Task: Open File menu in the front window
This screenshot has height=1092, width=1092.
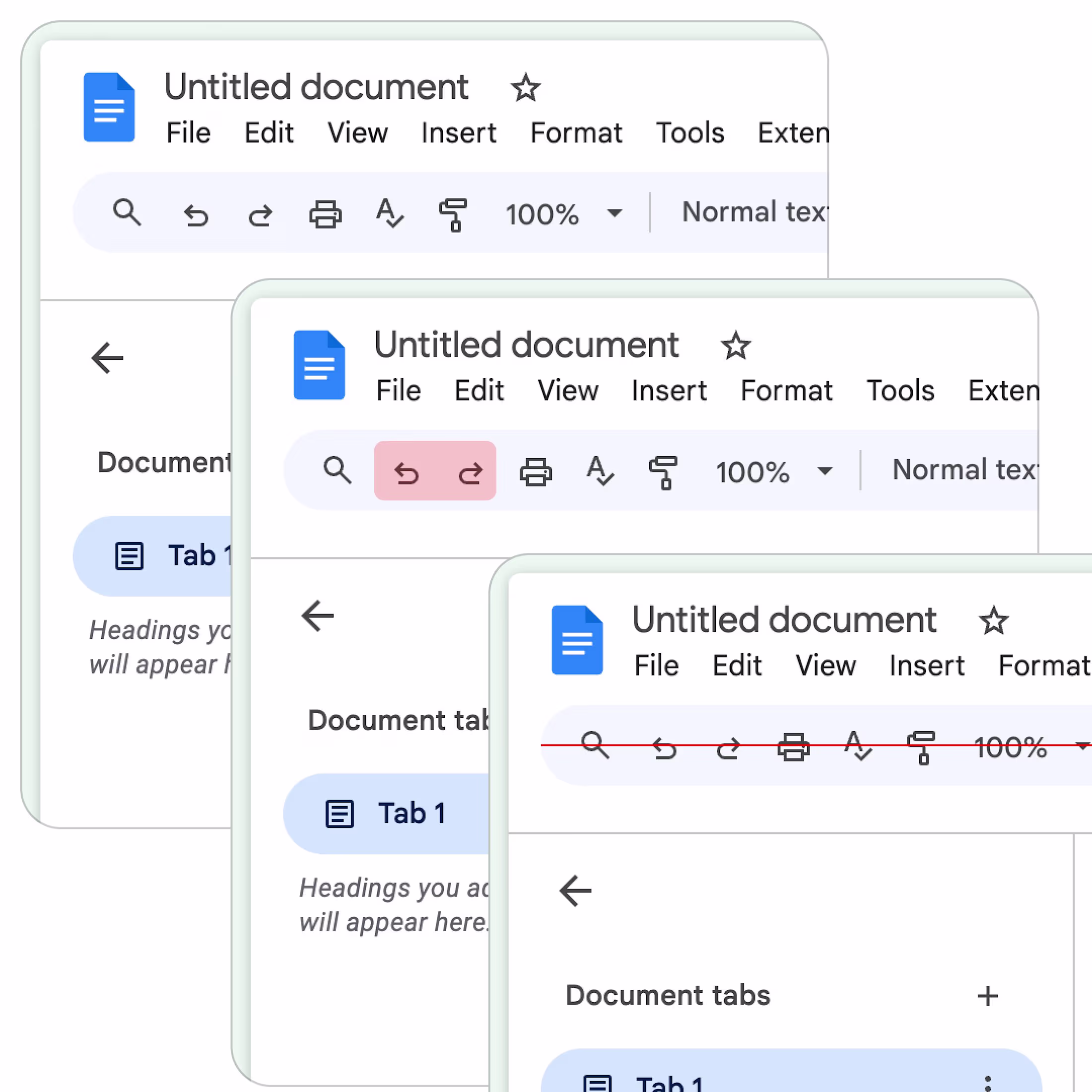Action: click(656, 667)
